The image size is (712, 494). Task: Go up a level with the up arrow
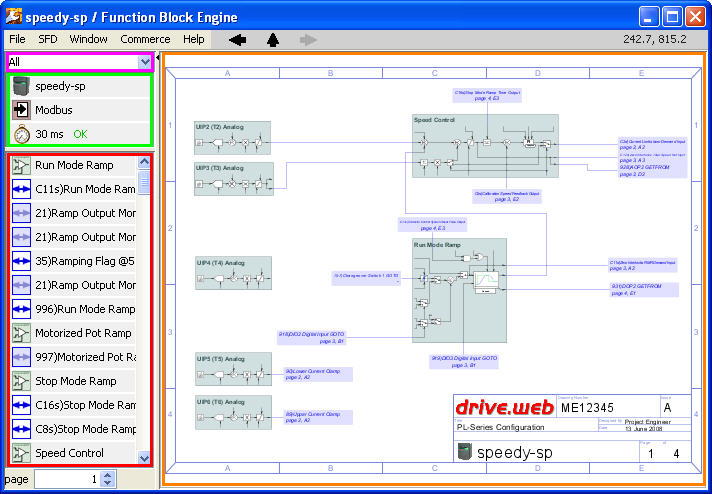coord(273,40)
